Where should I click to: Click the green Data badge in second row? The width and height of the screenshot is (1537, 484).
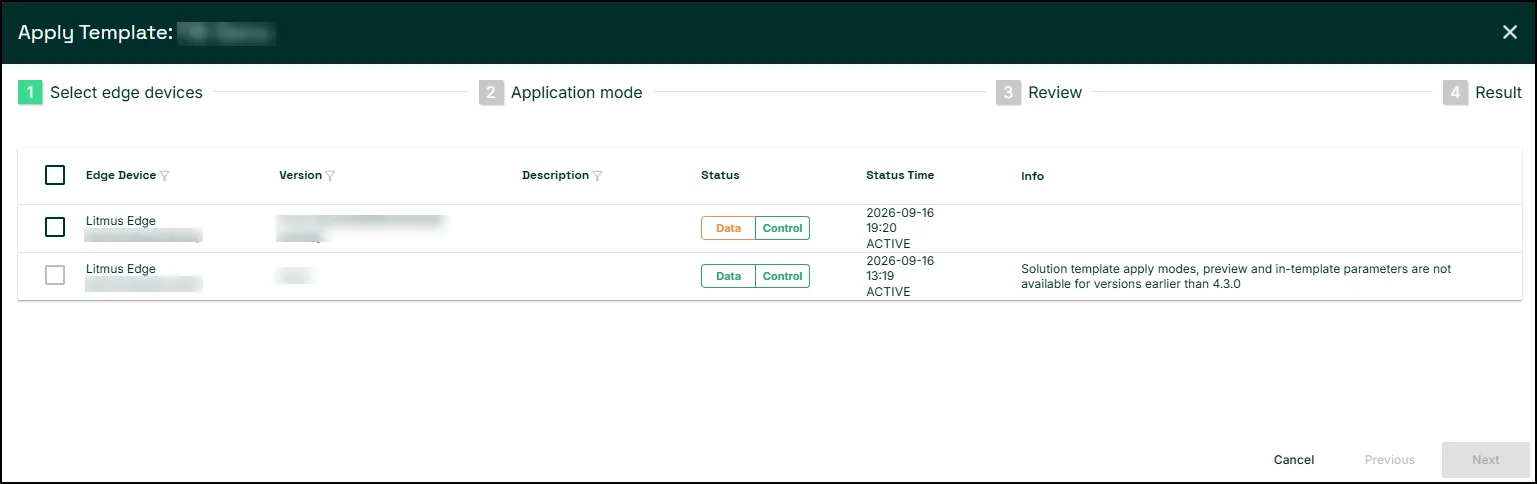pos(728,276)
